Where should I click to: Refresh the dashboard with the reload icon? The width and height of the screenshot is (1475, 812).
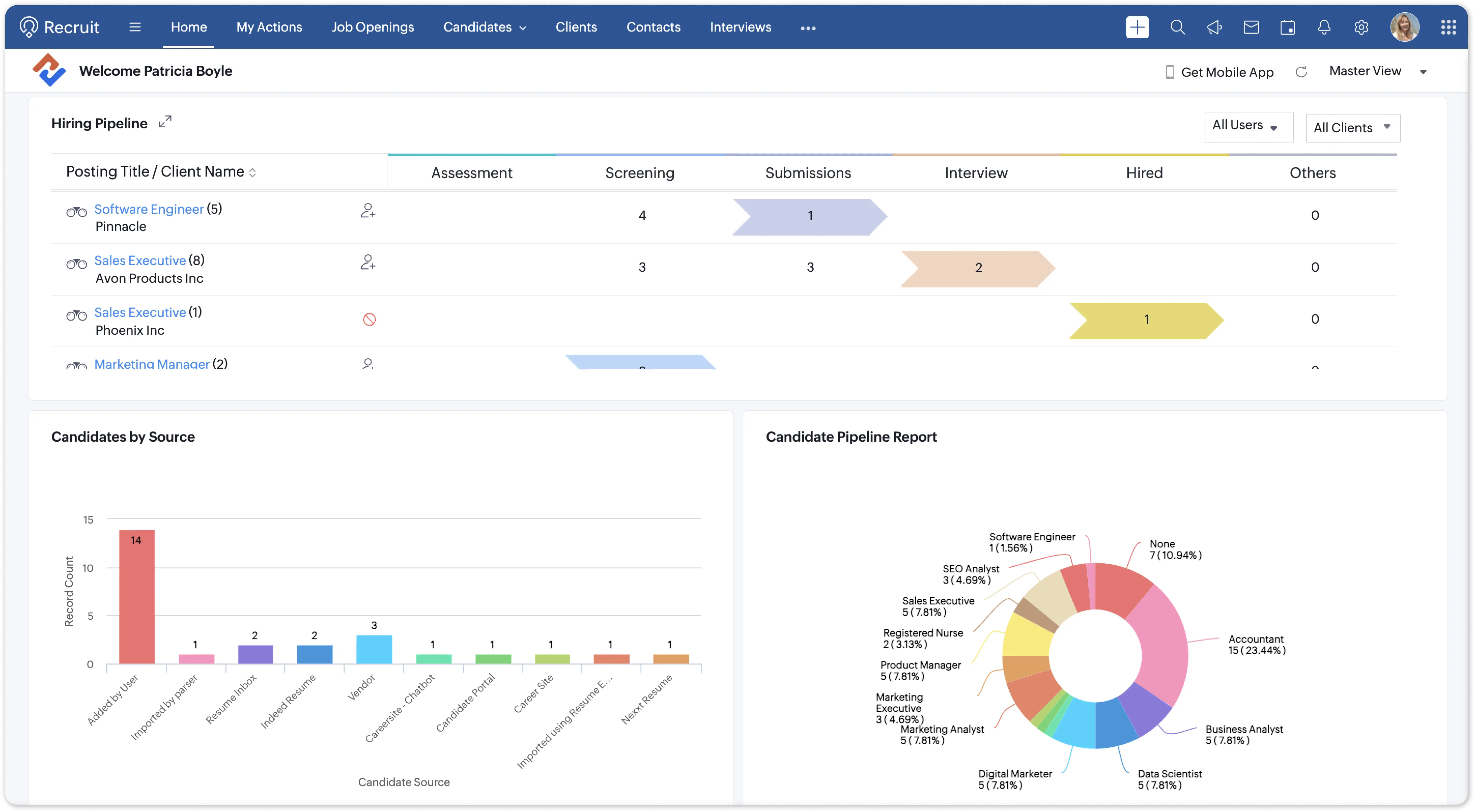point(1301,71)
